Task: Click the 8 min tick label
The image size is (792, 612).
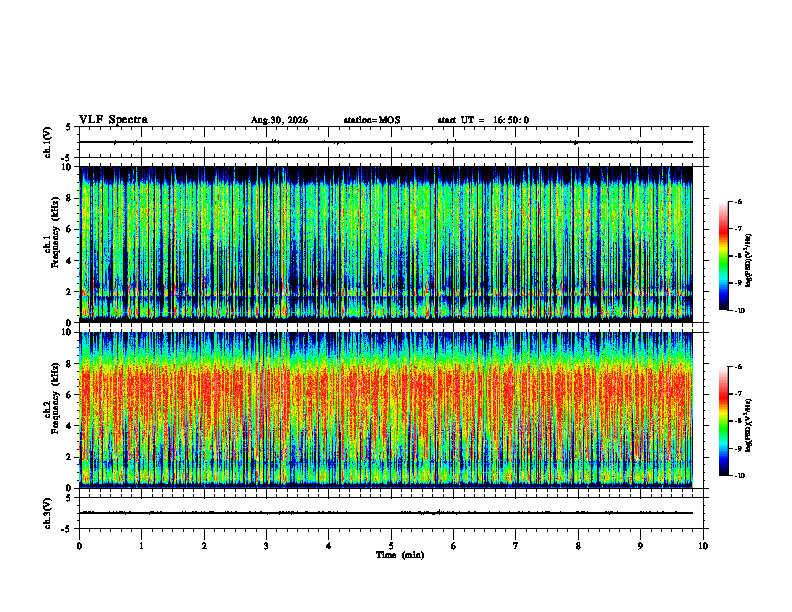Action: pyautogui.click(x=578, y=546)
